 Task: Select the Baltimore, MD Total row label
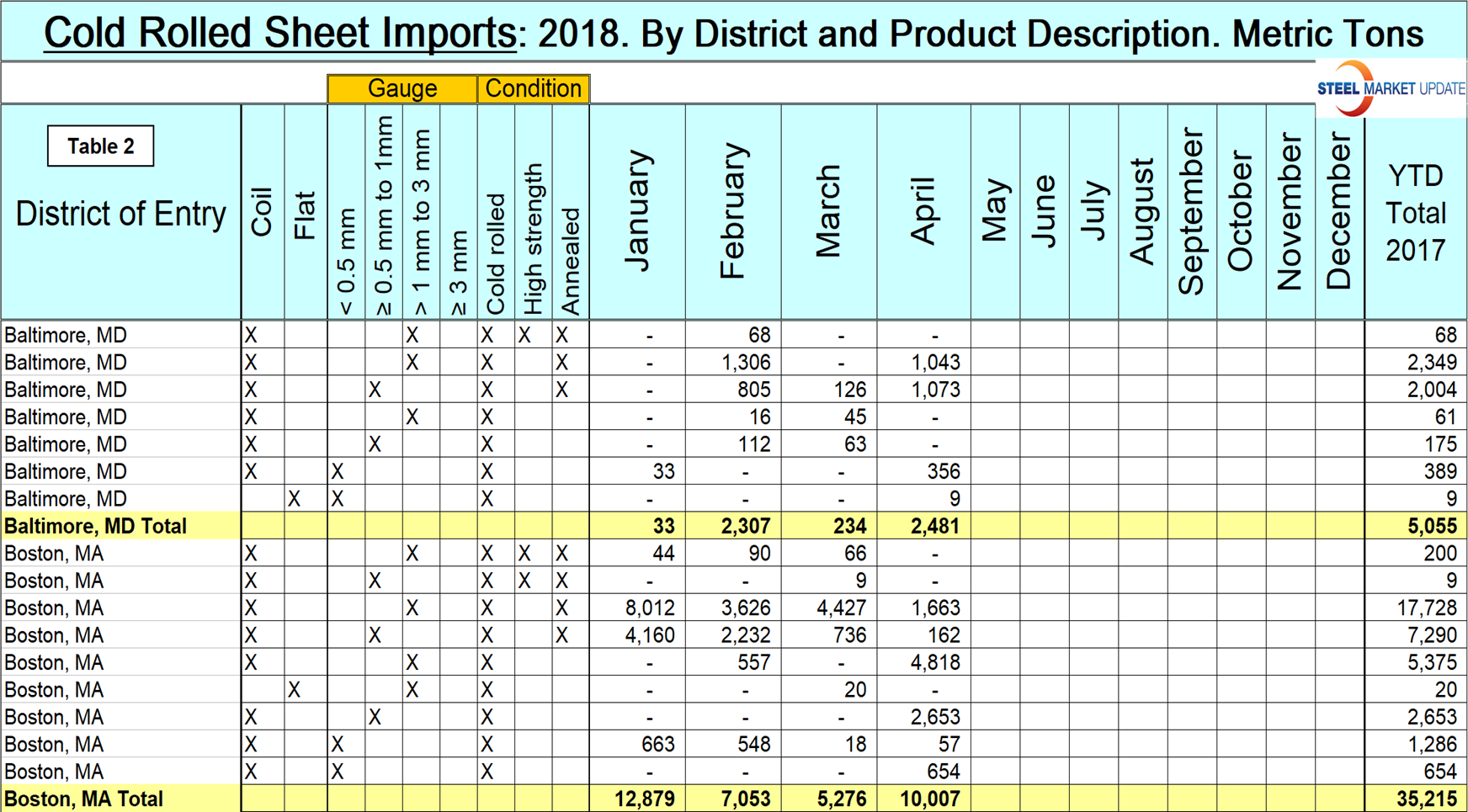96,527
